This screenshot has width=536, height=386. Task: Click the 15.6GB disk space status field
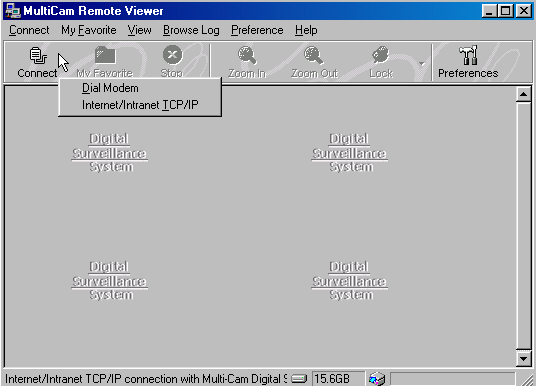338,379
